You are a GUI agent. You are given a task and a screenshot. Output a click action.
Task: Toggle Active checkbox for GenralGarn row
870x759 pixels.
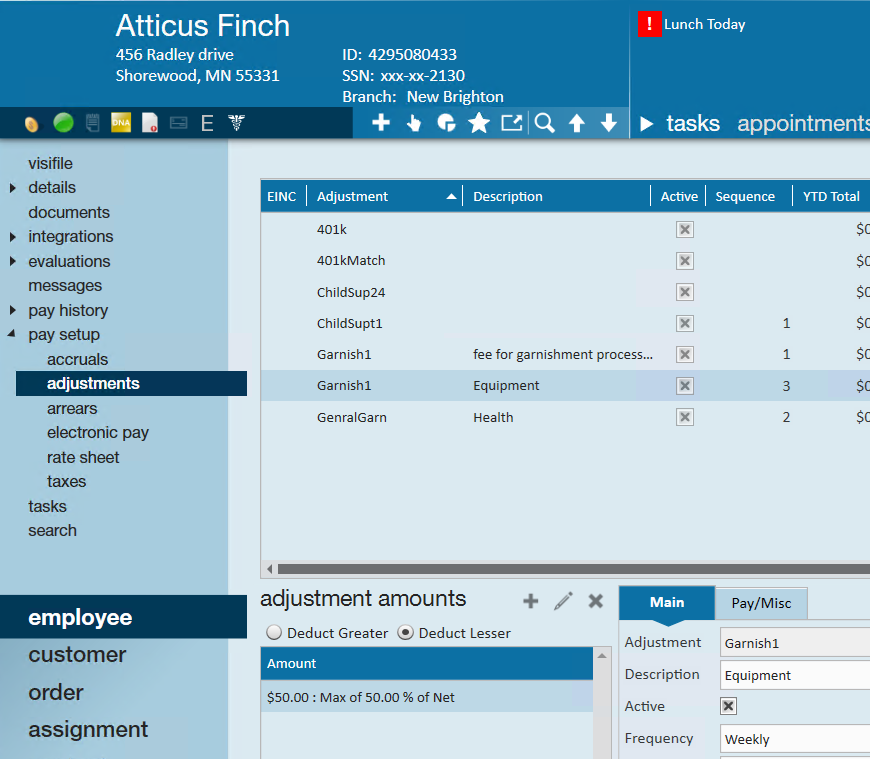pos(685,417)
